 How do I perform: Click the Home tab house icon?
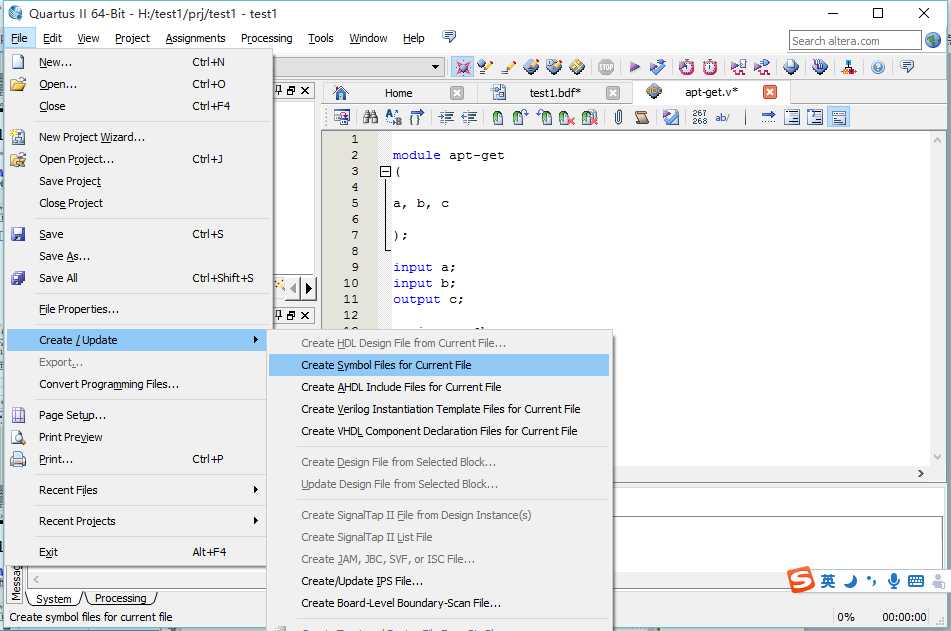[x=341, y=92]
